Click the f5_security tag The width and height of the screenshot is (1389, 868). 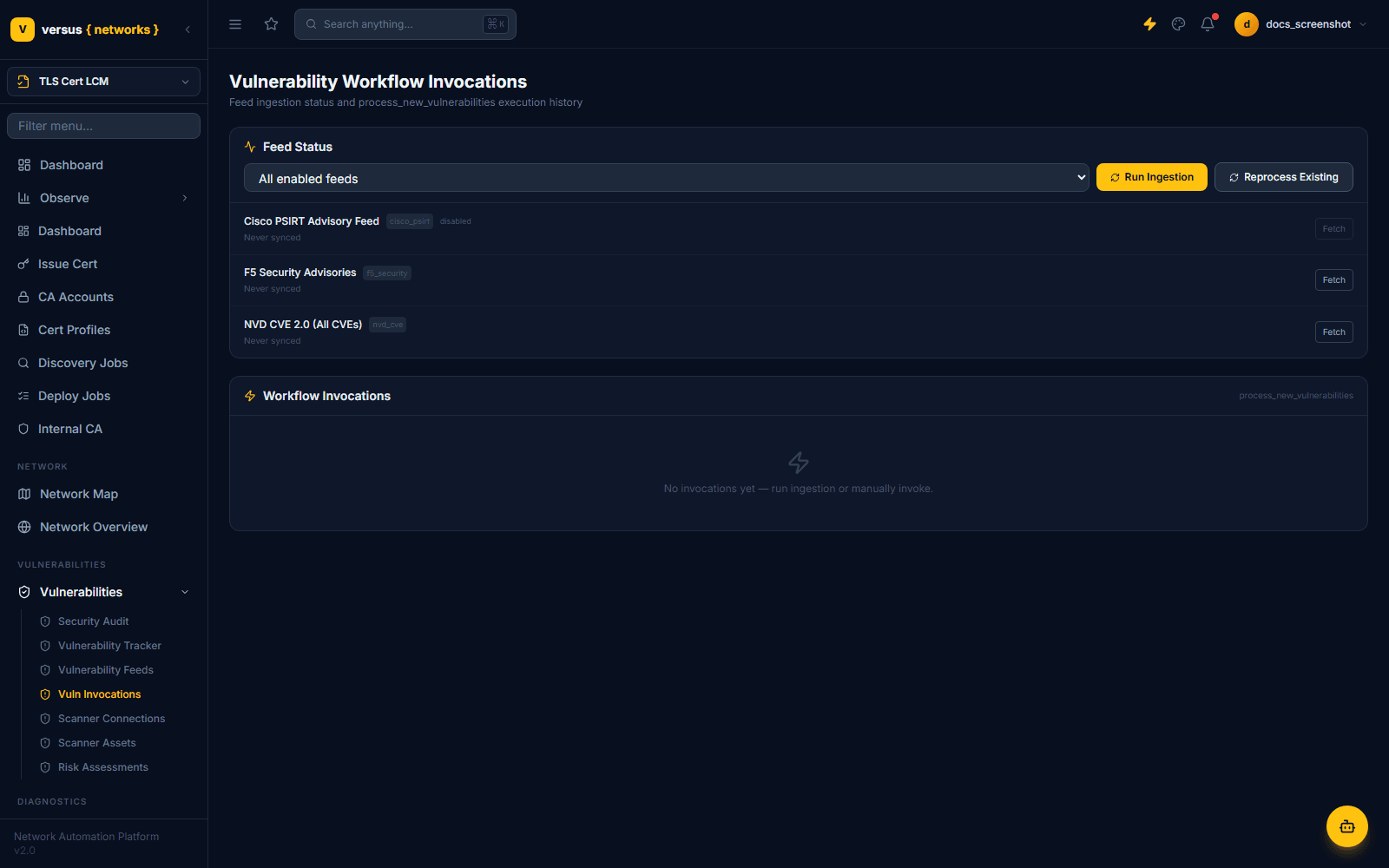[386, 273]
